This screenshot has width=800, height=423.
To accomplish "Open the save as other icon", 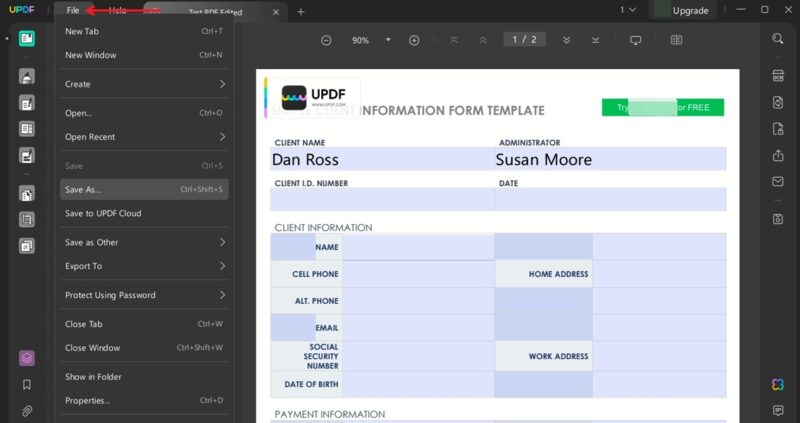I will 778,219.
